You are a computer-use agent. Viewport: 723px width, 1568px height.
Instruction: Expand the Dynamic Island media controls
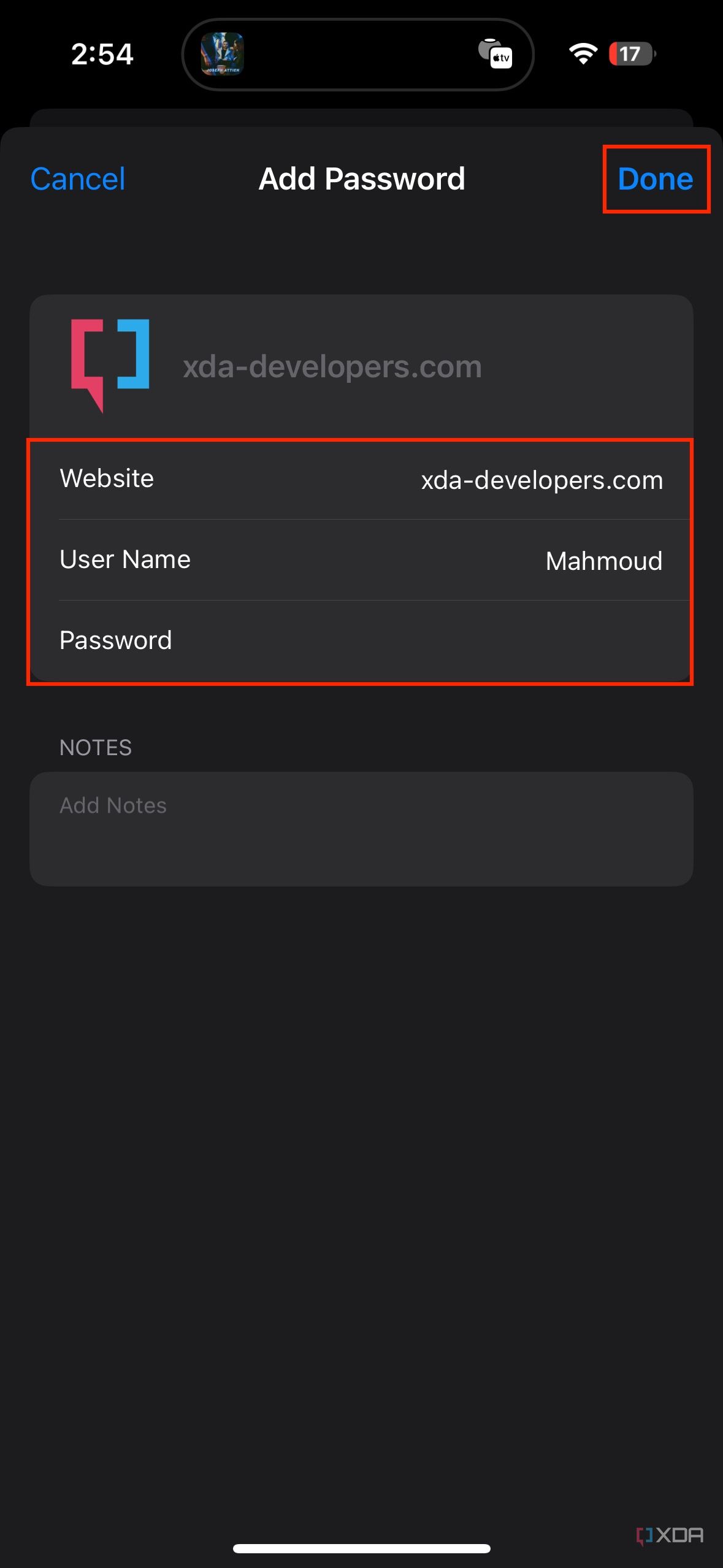[x=359, y=55]
